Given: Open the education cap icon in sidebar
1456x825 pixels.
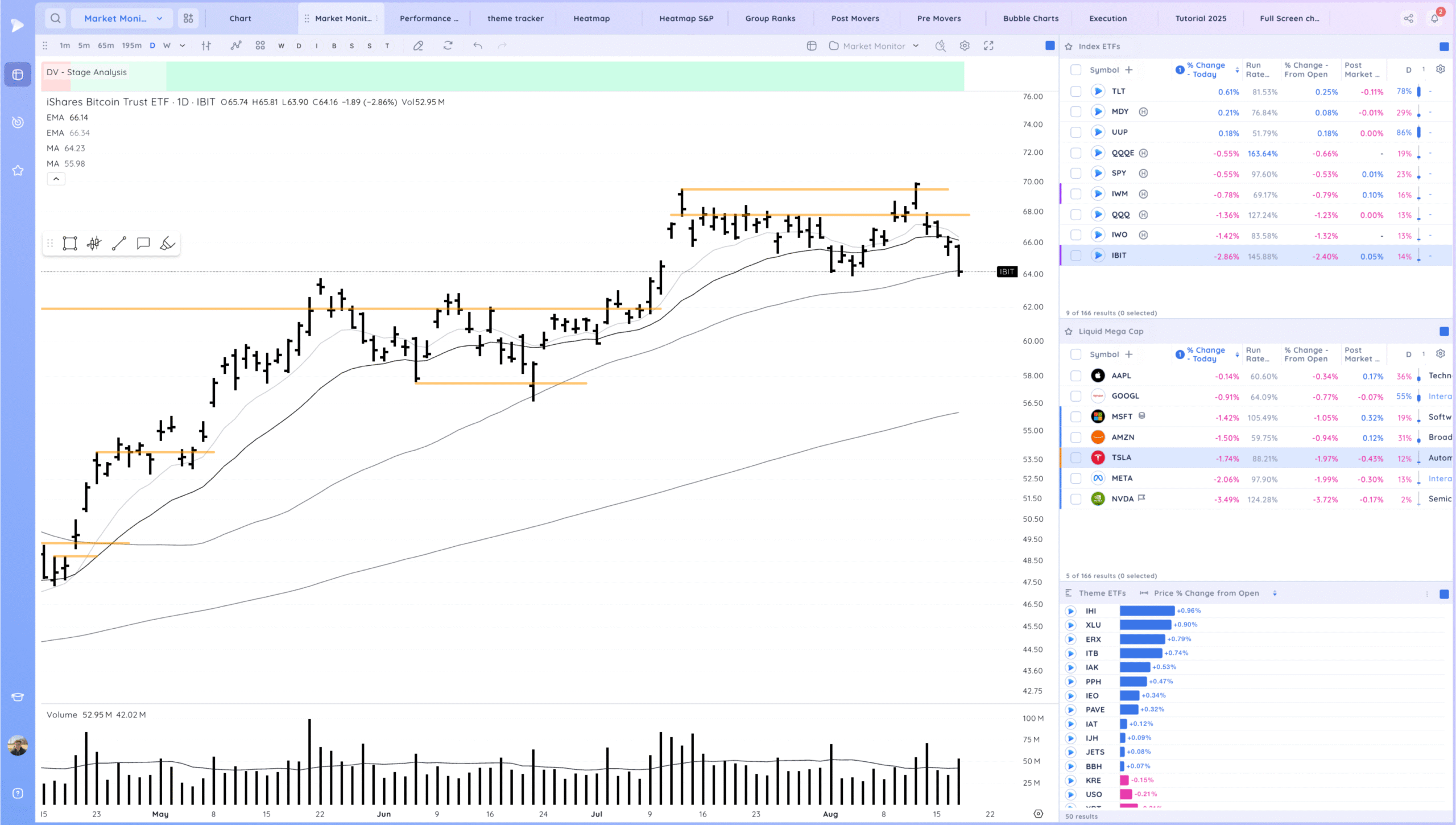Looking at the screenshot, I should click(18, 698).
